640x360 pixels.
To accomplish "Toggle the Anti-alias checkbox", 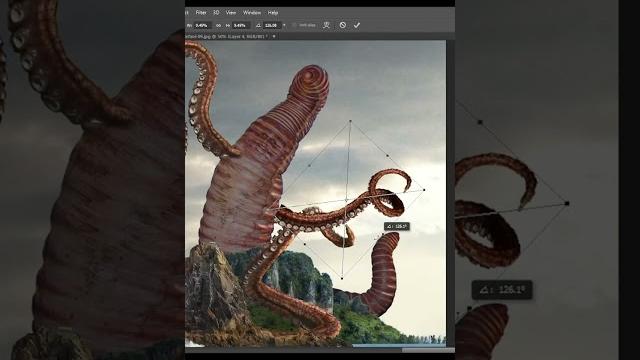I will coord(294,25).
